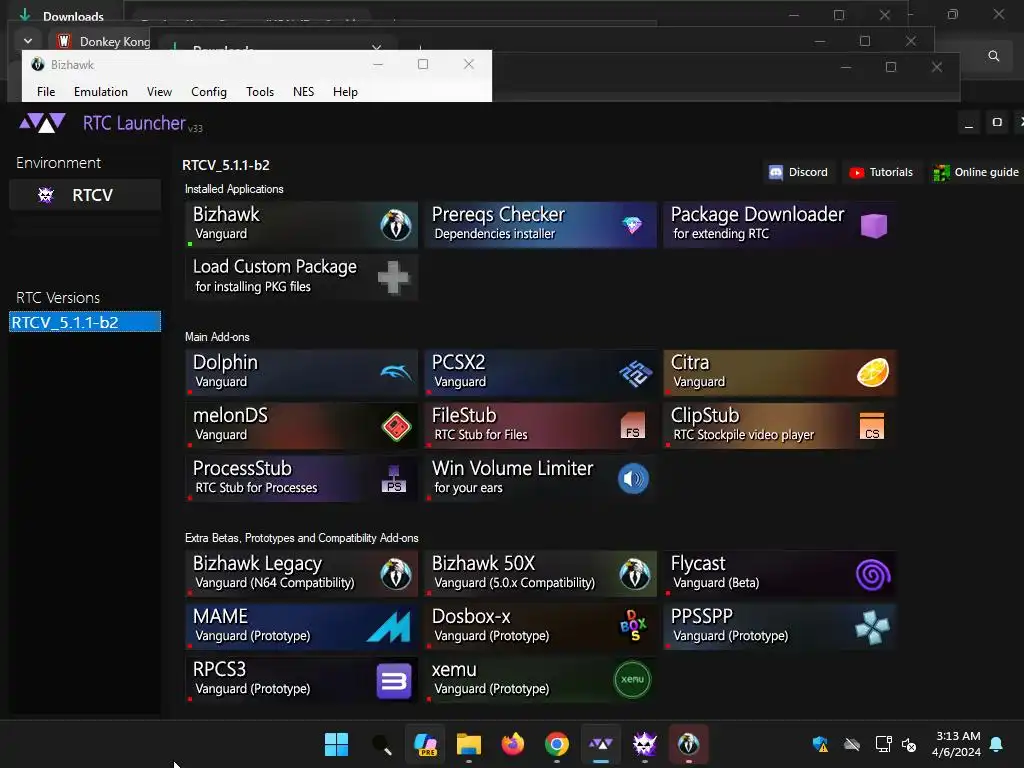1024x768 pixels.
Task: Launch the Bizhawk Vanguard eagle icon
Action: tap(396, 225)
